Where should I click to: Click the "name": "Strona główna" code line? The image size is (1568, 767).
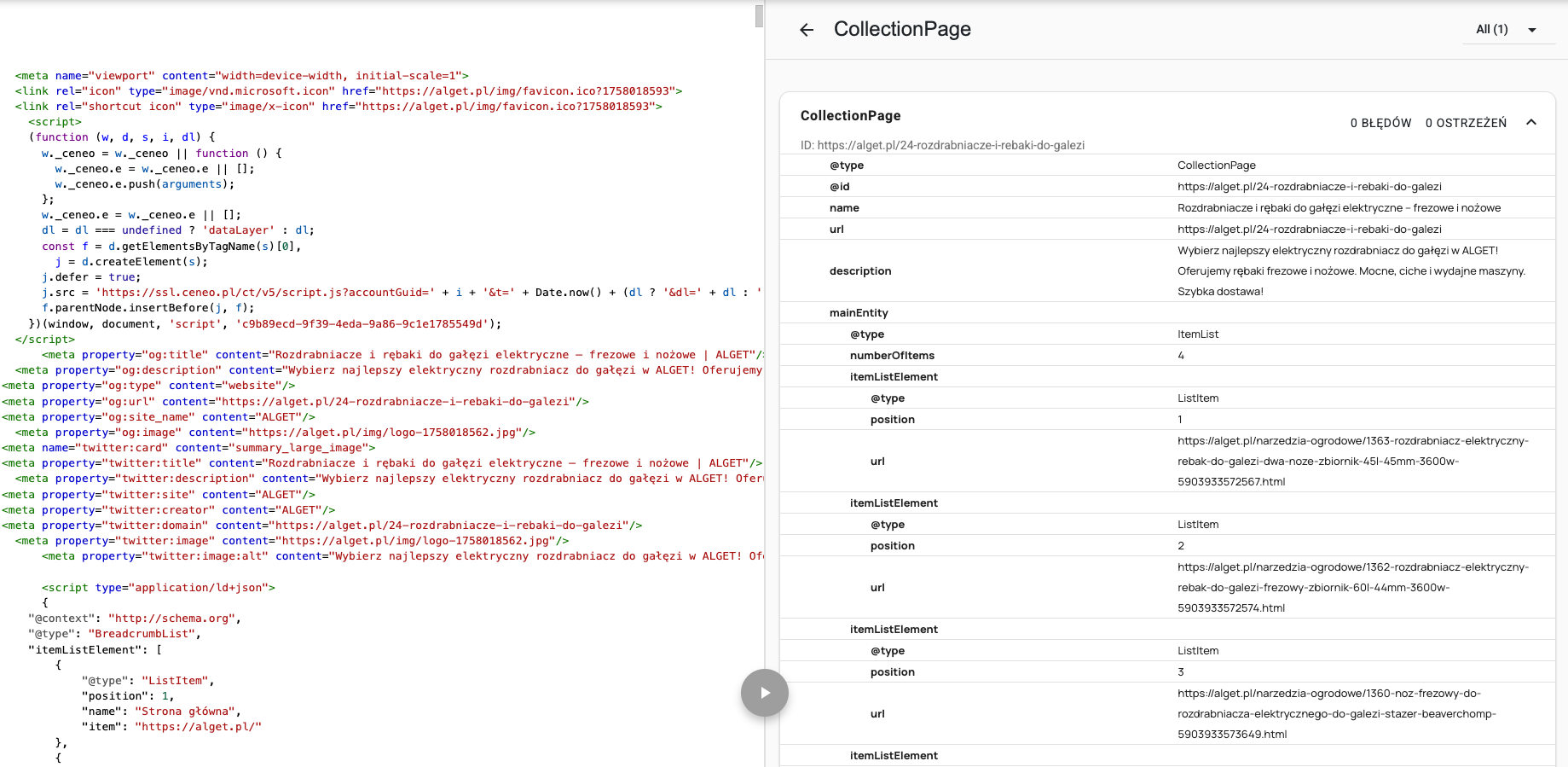point(162,712)
